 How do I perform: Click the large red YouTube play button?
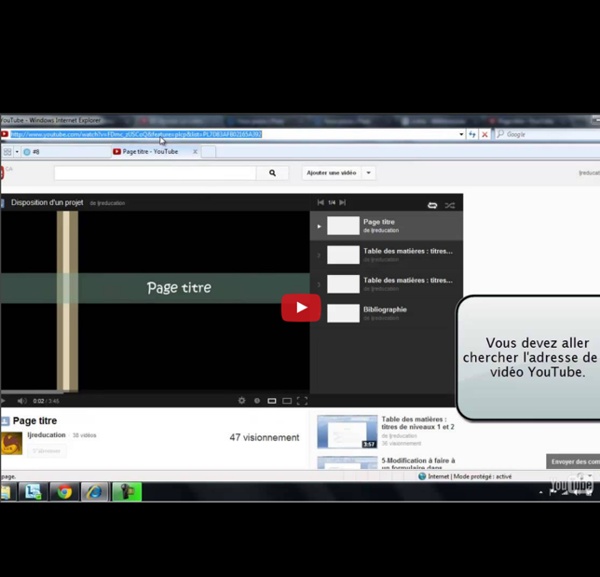301,308
